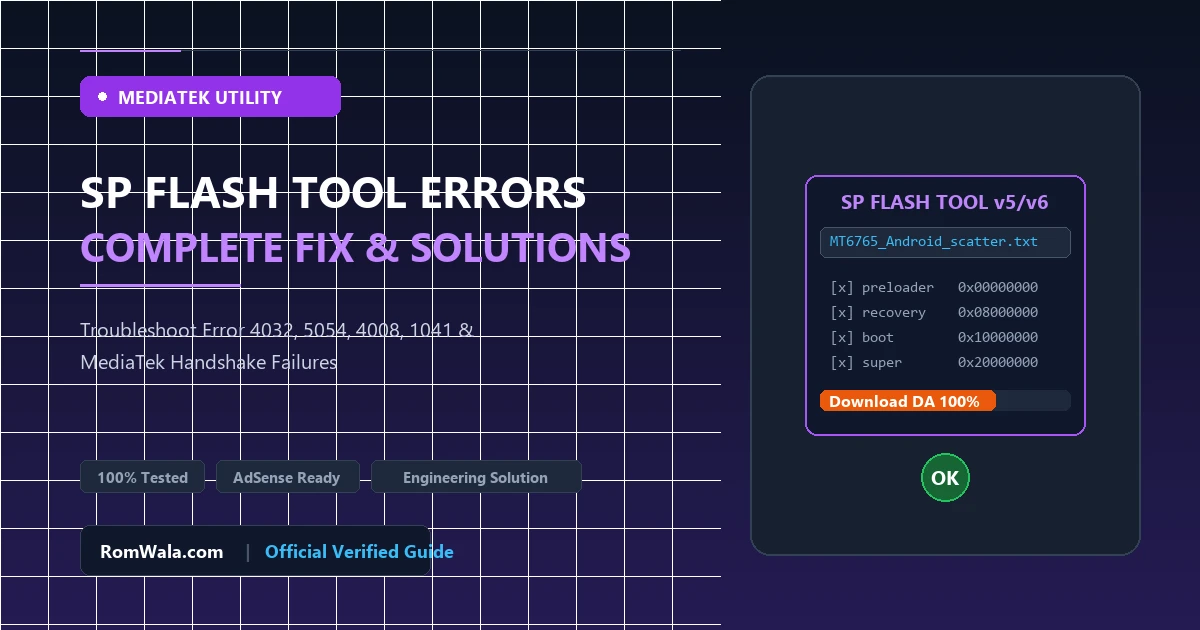
Task: Click the MediaTek Handshake Failures line
Action: click(x=208, y=362)
